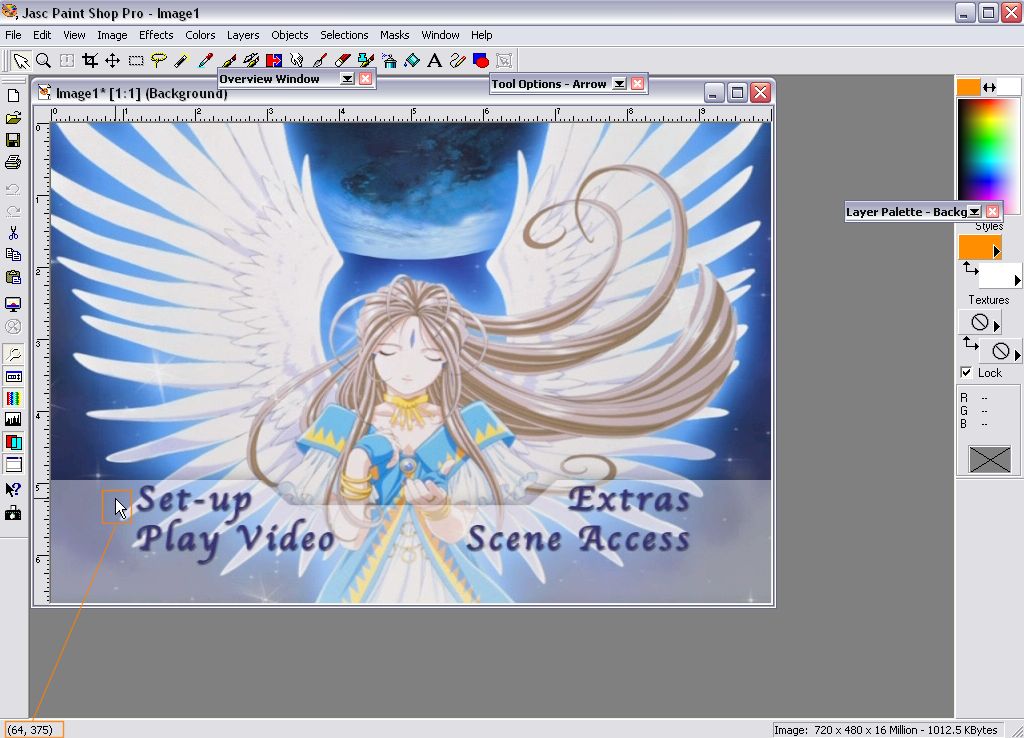Open the Layers menu
Image resolution: width=1024 pixels, height=738 pixels.
coord(243,35)
